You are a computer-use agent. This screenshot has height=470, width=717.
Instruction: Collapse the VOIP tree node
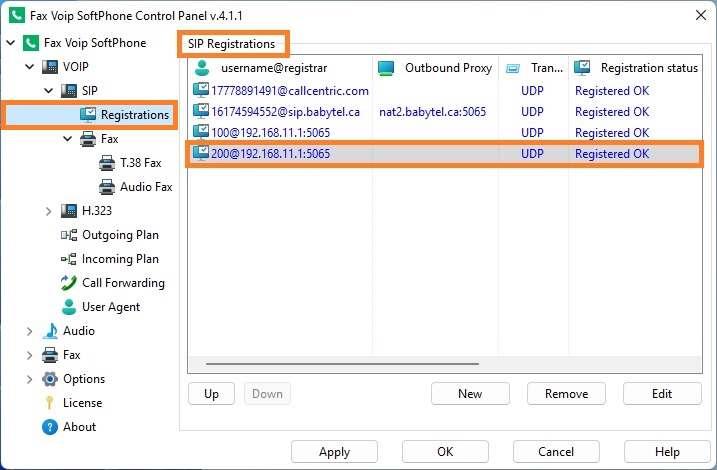(x=30, y=67)
